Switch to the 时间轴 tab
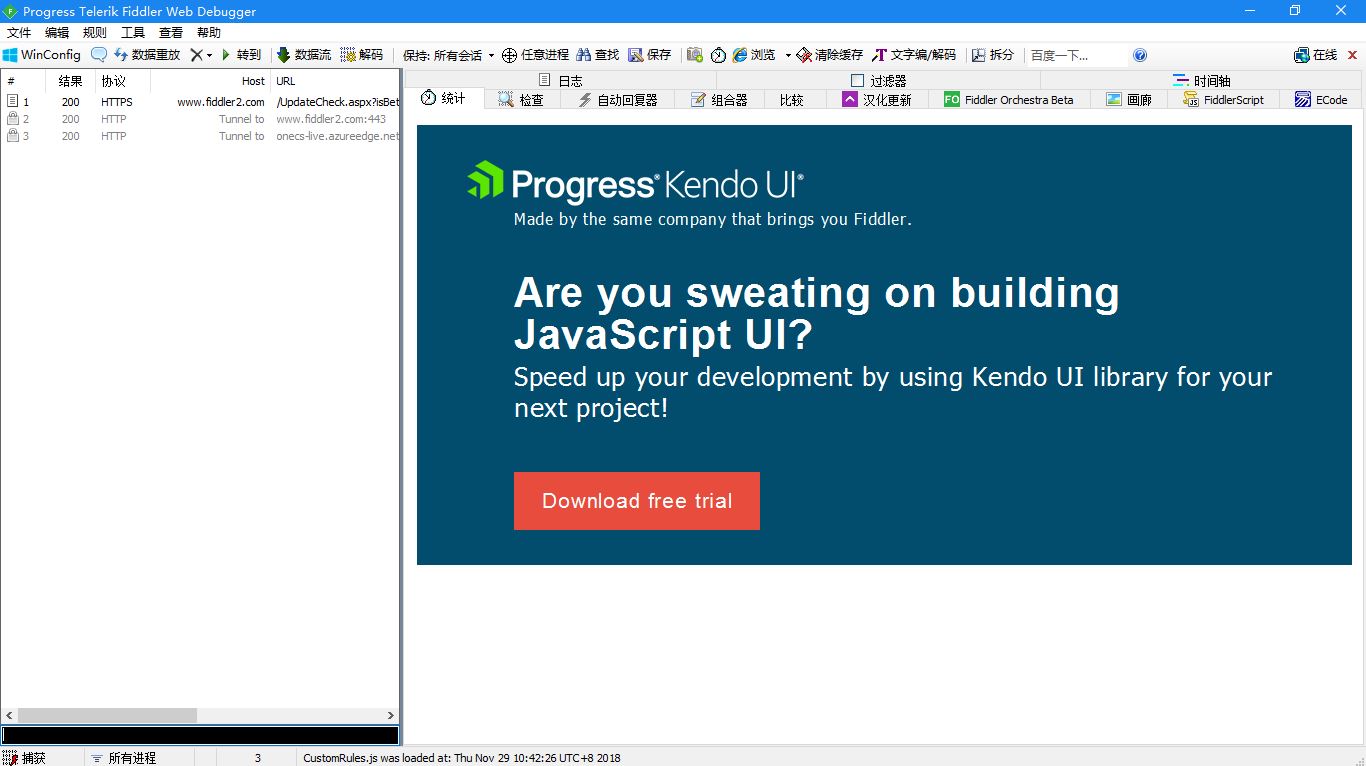Screen dimensions: 1366x766 (x=1202, y=80)
